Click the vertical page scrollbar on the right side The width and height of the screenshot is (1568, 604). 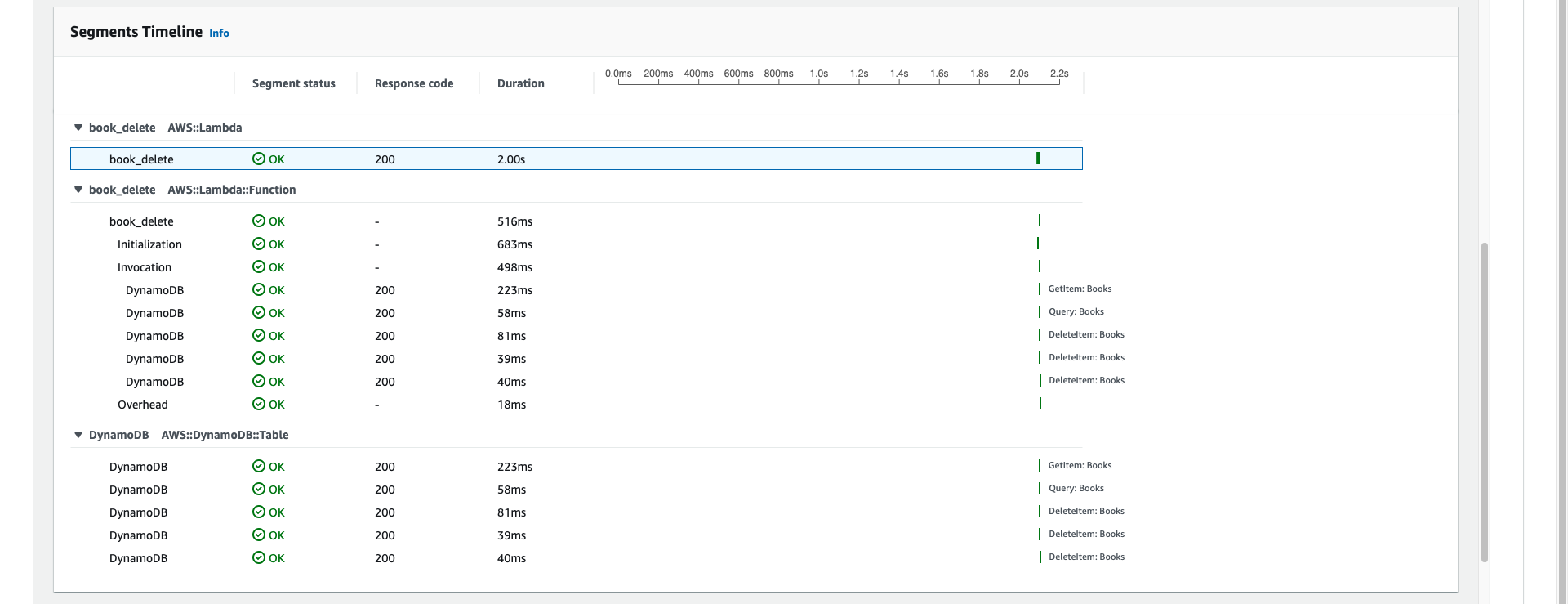1485,401
